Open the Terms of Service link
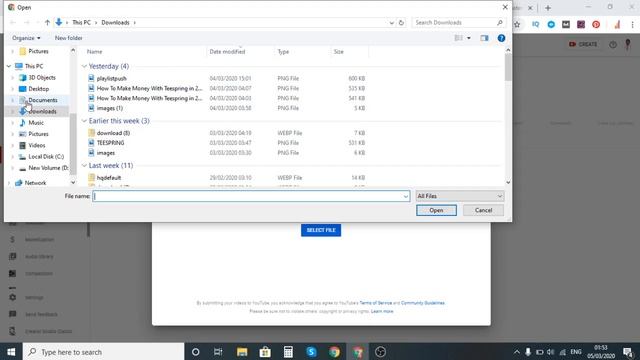This screenshot has width=640, height=360. click(x=376, y=303)
